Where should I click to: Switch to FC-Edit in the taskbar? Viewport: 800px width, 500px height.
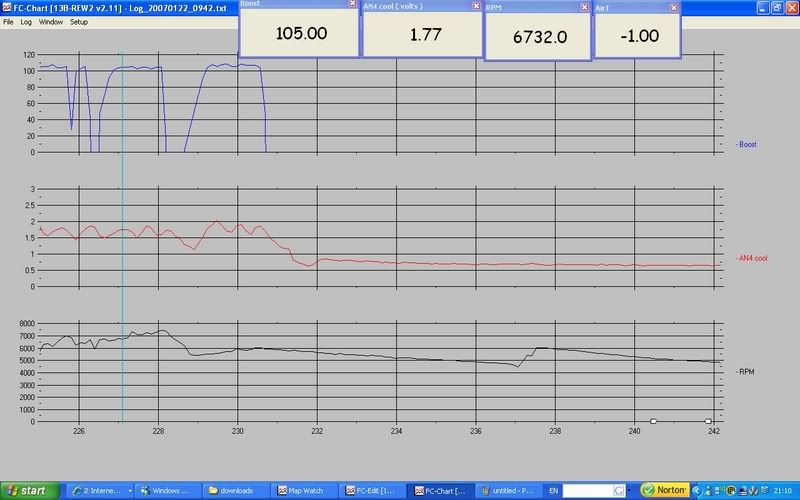pyautogui.click(x=373, y=490)
